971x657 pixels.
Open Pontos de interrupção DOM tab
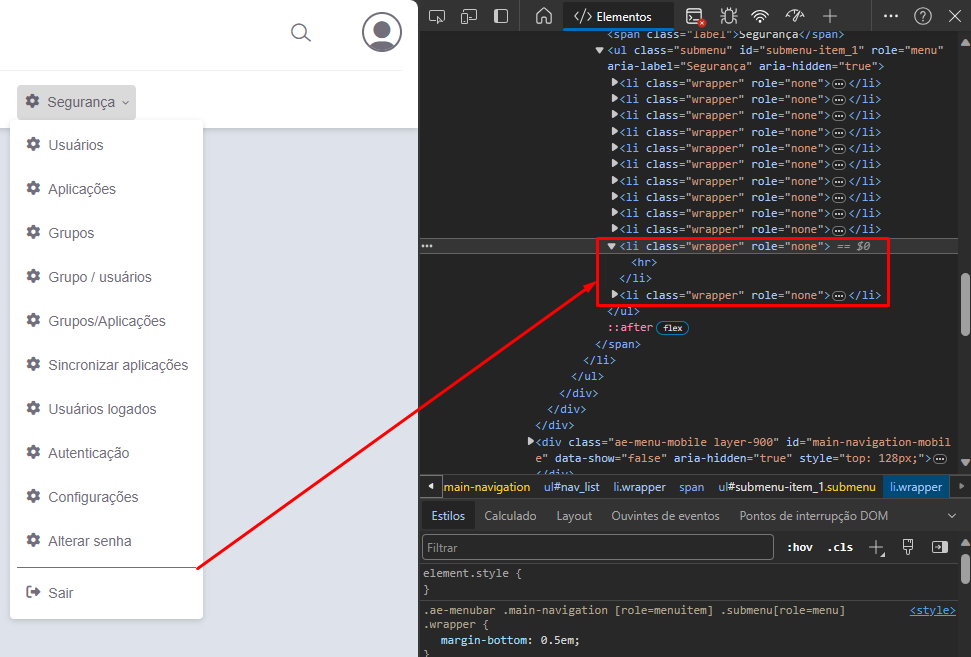[x=813, y=516]
